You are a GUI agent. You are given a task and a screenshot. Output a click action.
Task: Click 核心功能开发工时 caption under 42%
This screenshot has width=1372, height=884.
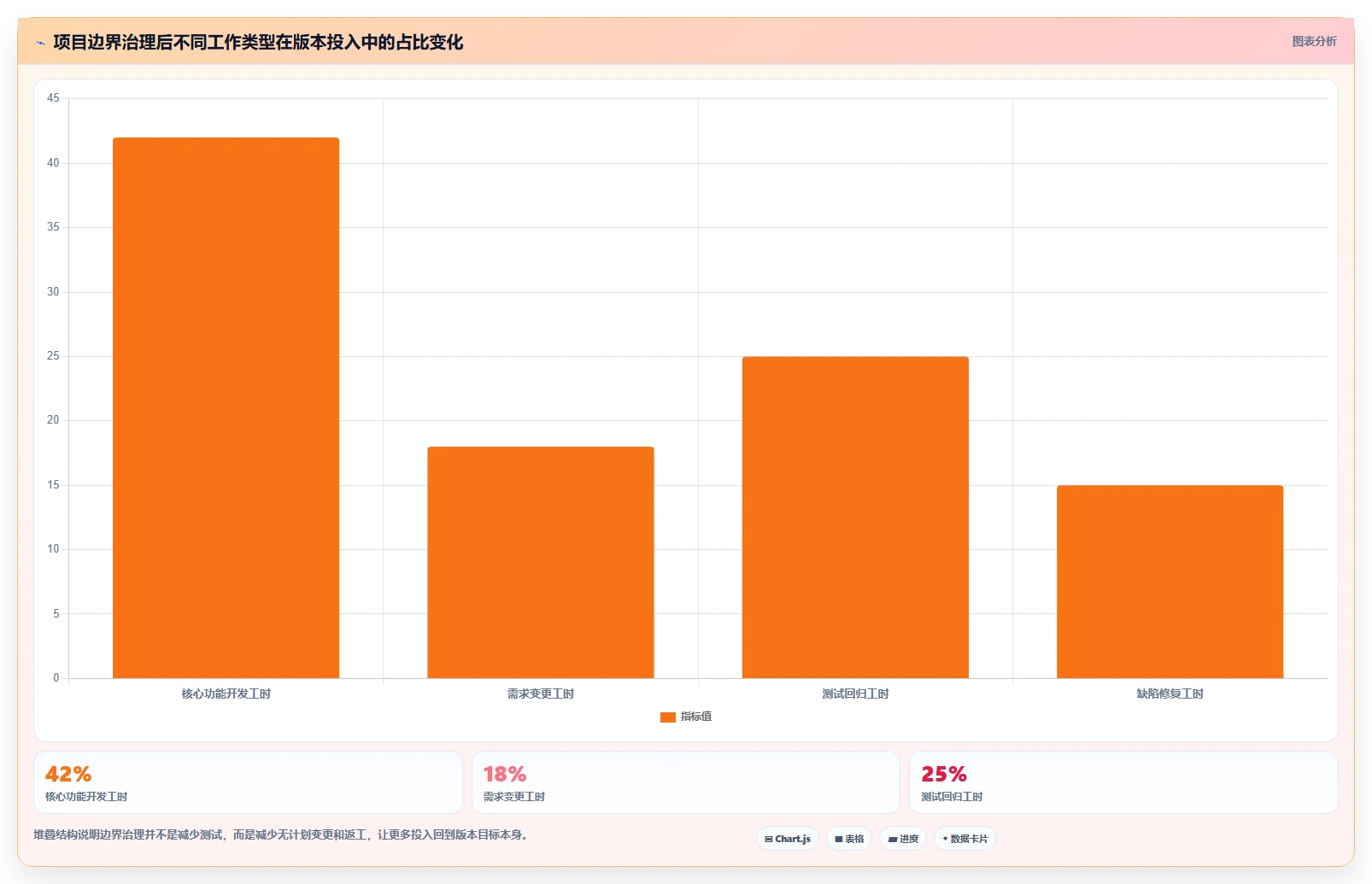pos(86,797)
